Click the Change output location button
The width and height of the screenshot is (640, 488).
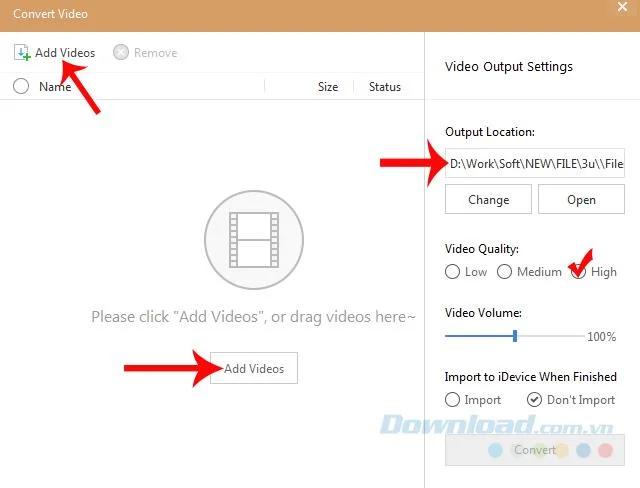point(488,199)
